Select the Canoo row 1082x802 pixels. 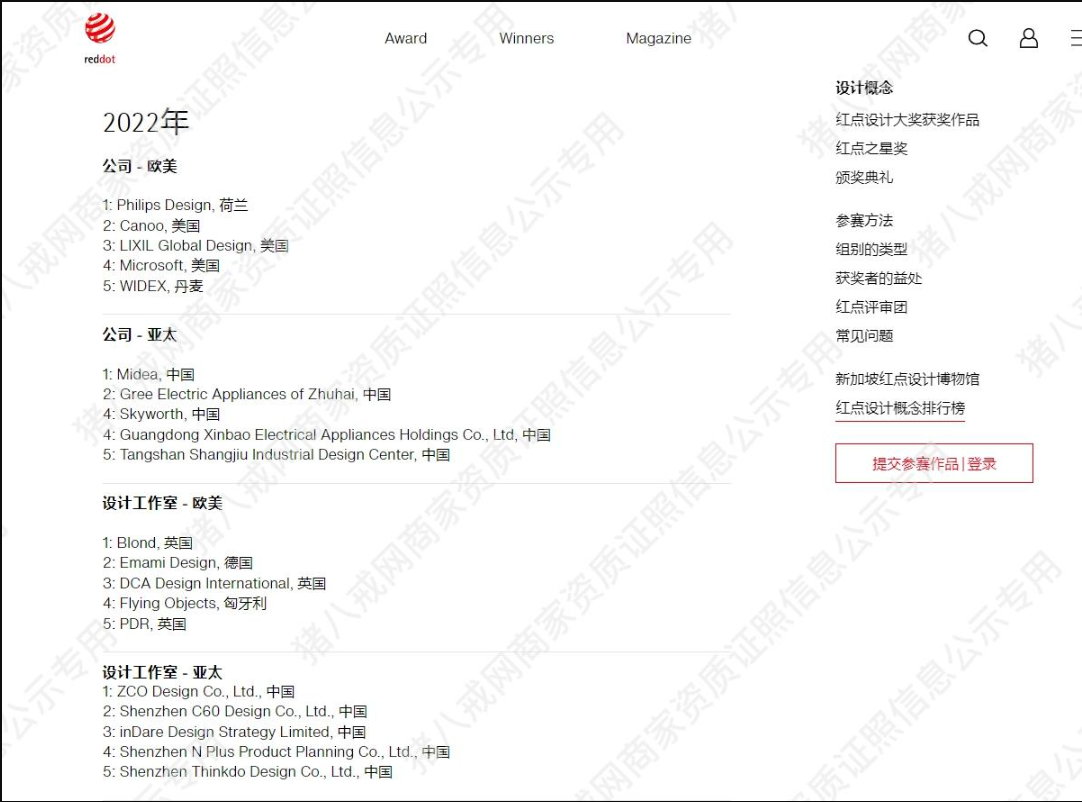coord(151,226)
